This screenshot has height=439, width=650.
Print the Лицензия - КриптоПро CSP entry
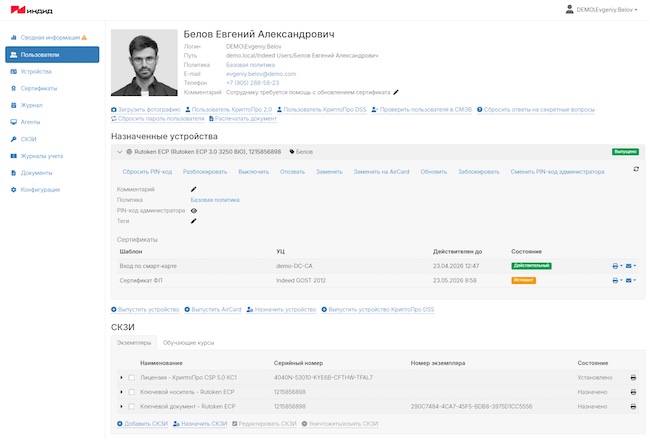pyautogui.click(x=633, y=378)
